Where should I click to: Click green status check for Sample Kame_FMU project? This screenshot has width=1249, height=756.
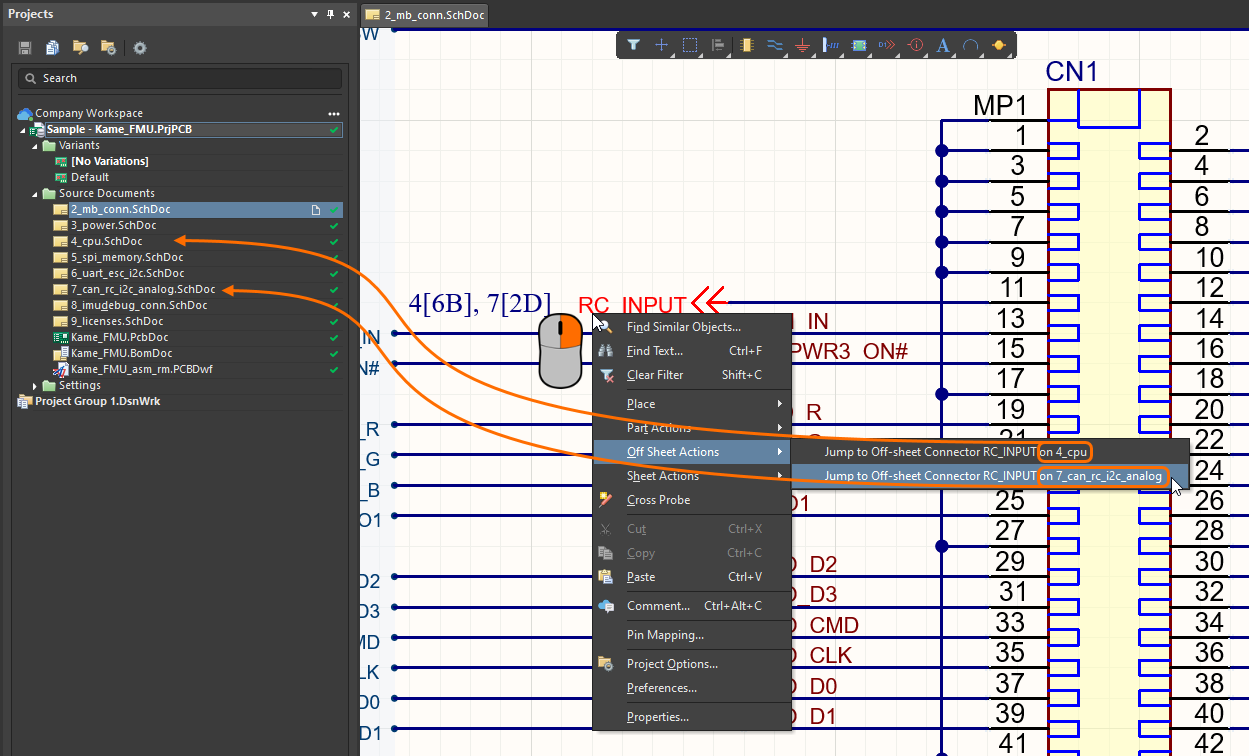point(334,130)
